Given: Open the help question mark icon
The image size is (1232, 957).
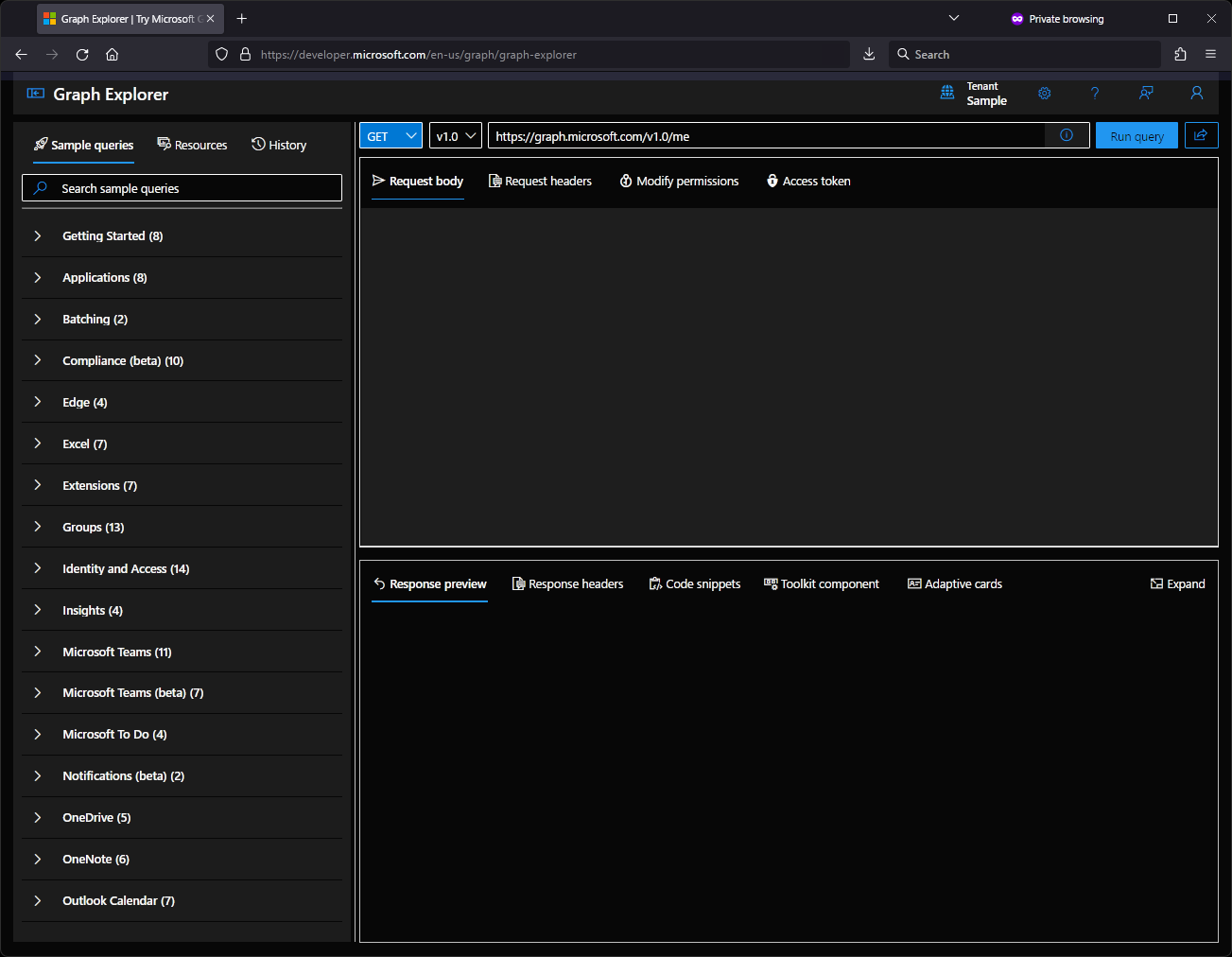Looking at the screenshot, I should (1095, 94).
